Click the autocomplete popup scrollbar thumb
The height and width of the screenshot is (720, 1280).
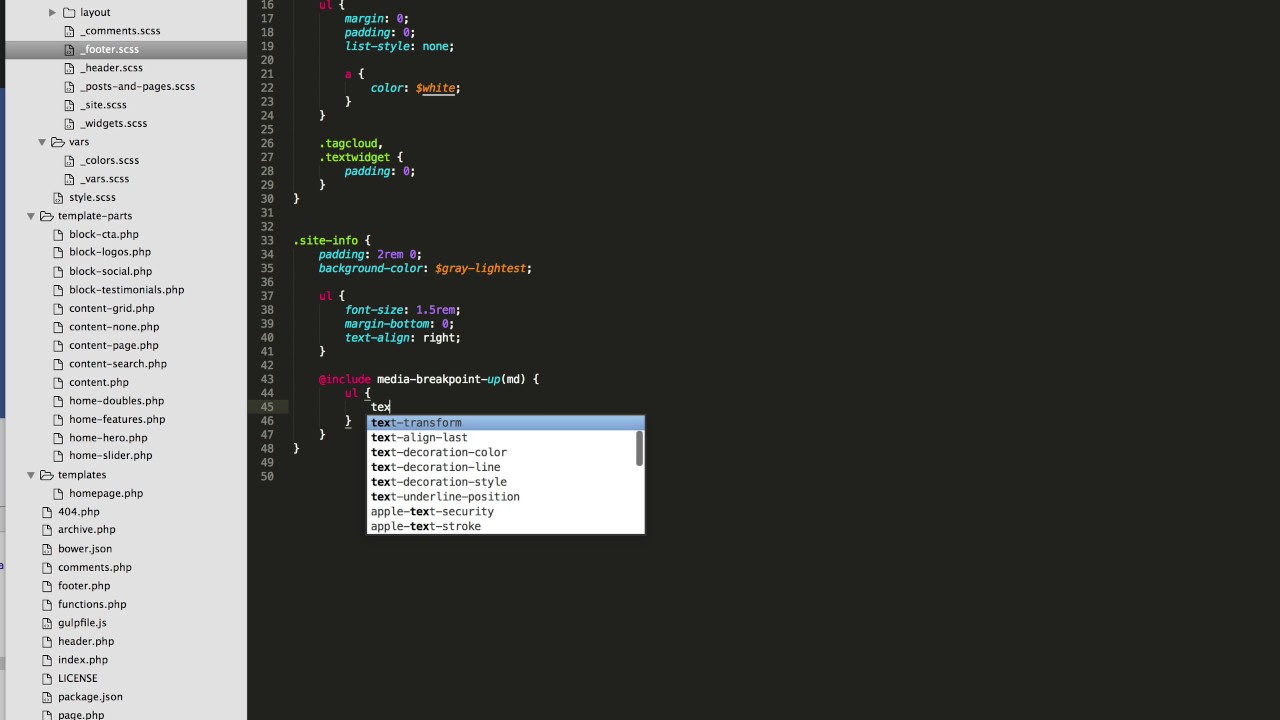click(639, 449)
